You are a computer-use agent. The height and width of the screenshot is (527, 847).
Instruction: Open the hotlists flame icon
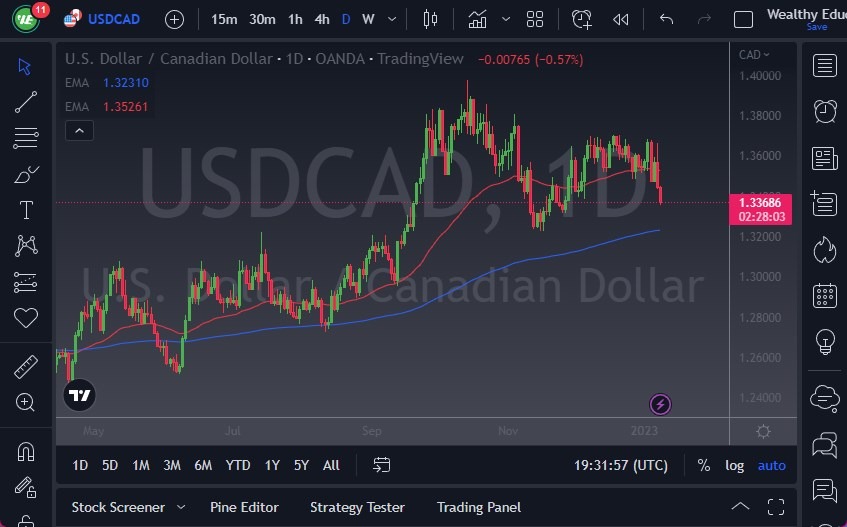pyautogui.click(x=825, y=250)
